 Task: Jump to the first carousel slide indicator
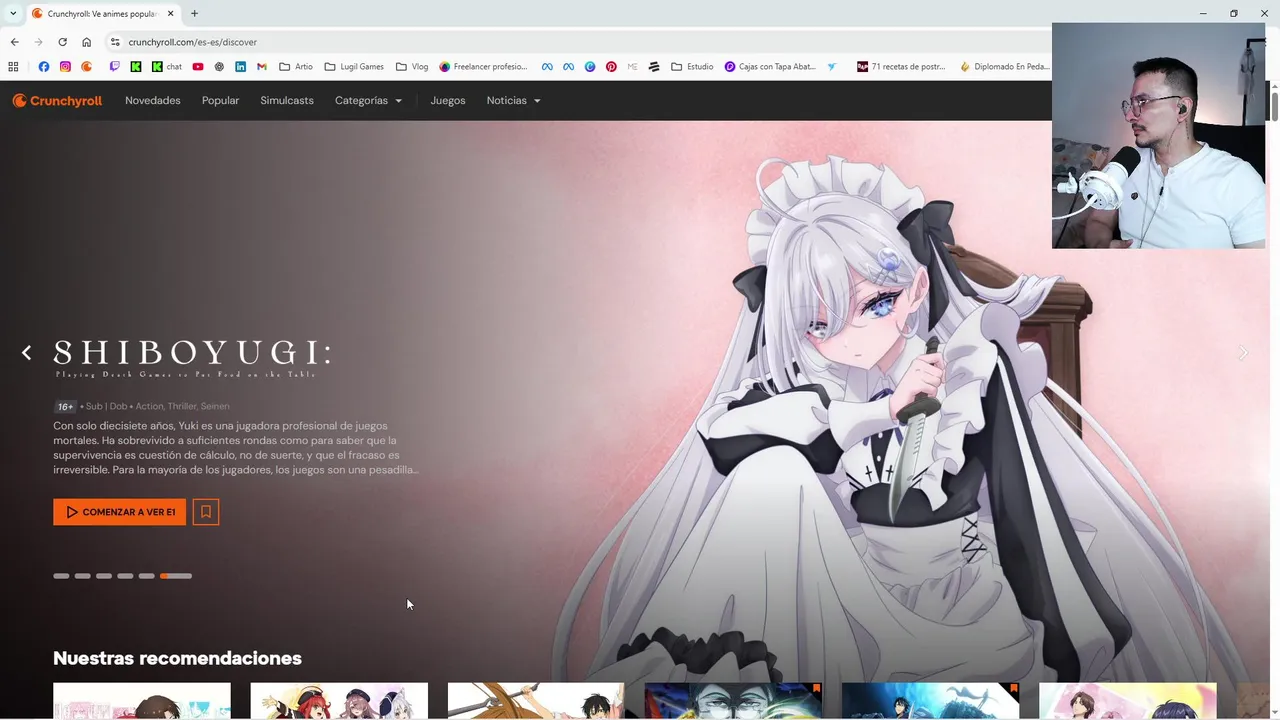click(x=61, y=576)
